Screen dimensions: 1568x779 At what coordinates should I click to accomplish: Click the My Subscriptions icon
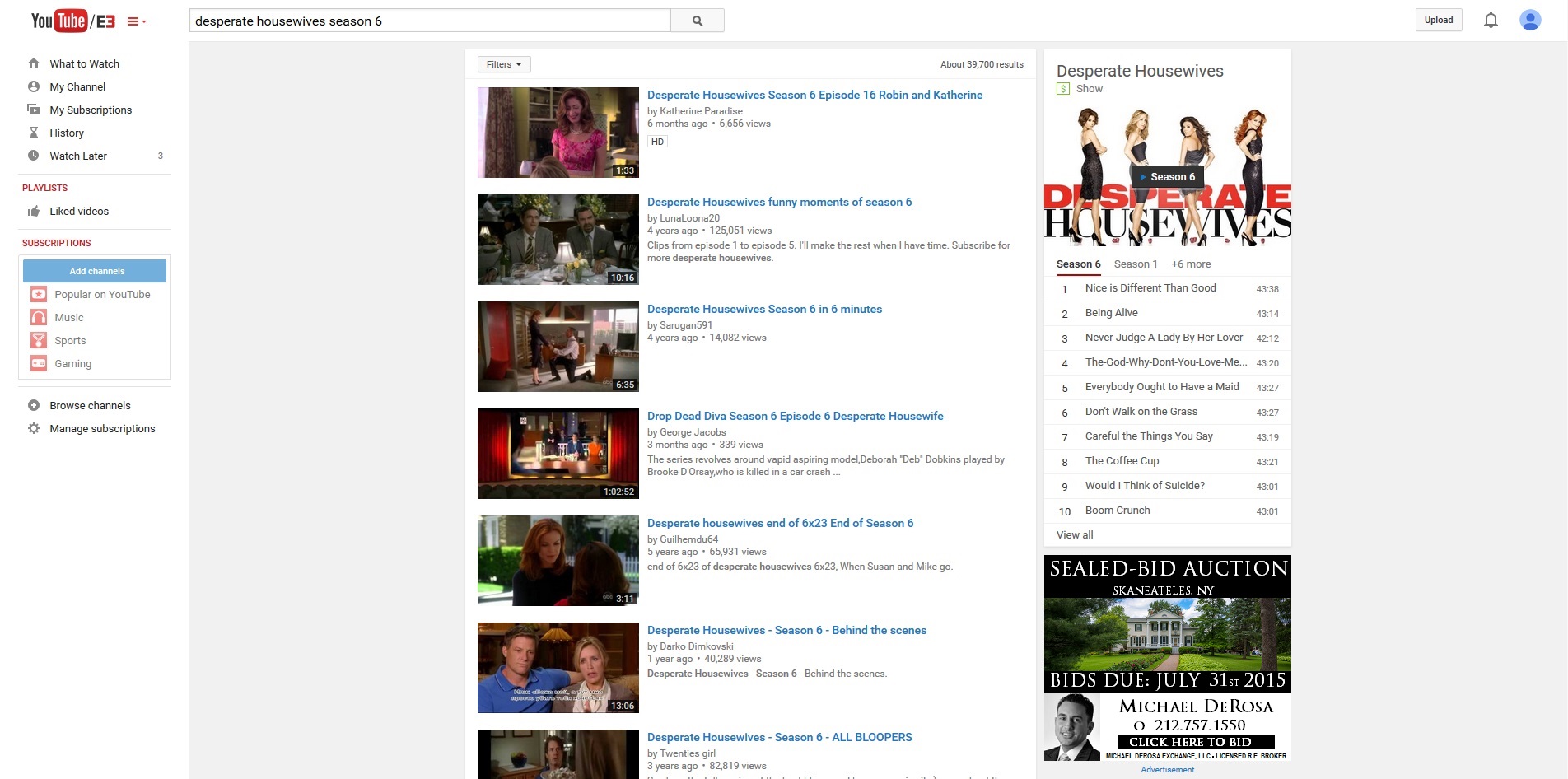pyautogui.click(x=34, y=110)
